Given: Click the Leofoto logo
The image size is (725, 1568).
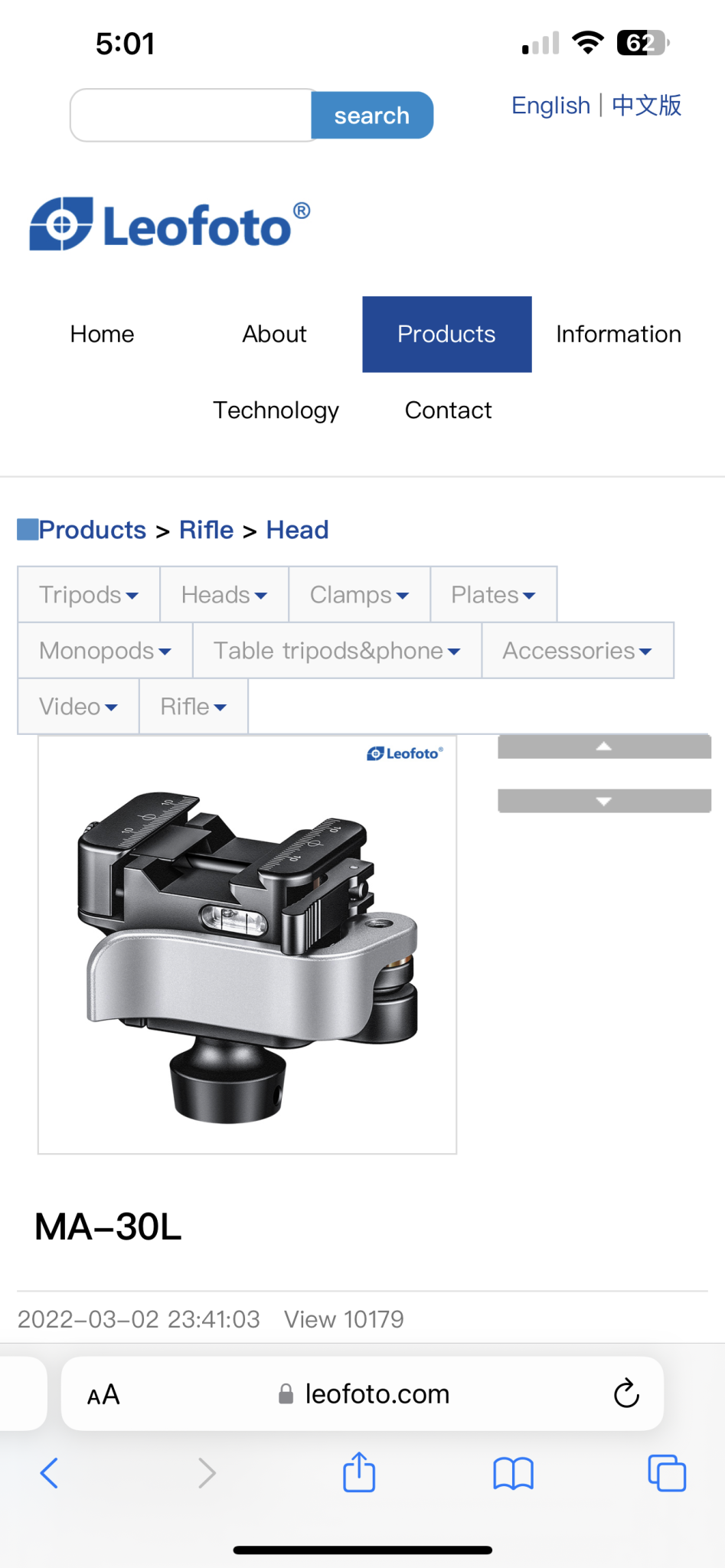Looking at the screenshot, I should coord(170,224).
